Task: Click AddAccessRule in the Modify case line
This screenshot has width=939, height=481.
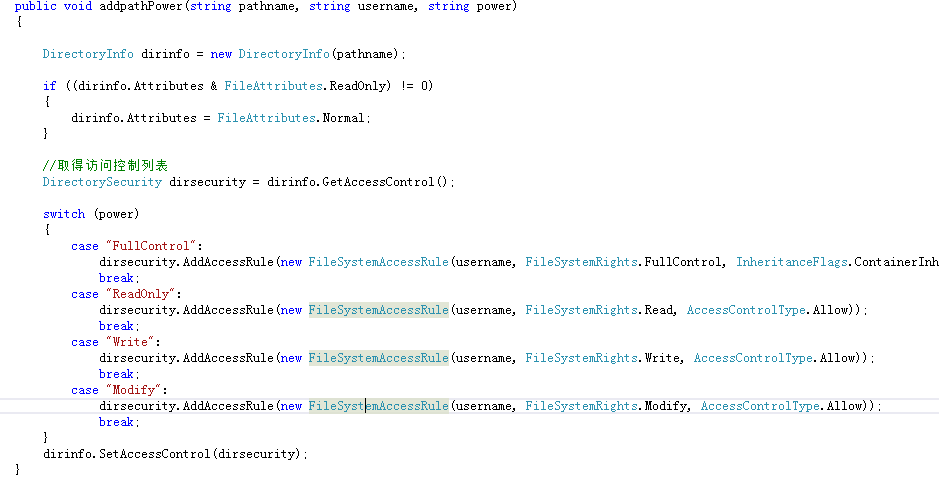Action: pos(228,406)
